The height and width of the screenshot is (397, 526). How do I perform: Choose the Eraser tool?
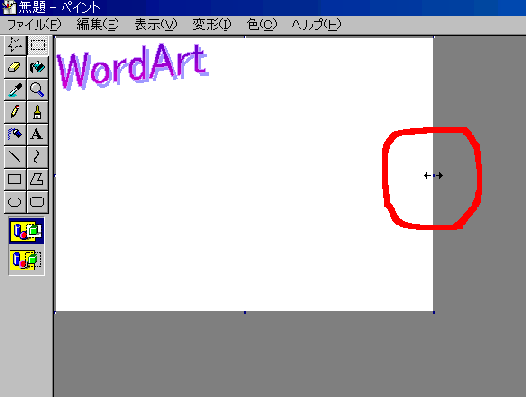(x=15, y=67)
